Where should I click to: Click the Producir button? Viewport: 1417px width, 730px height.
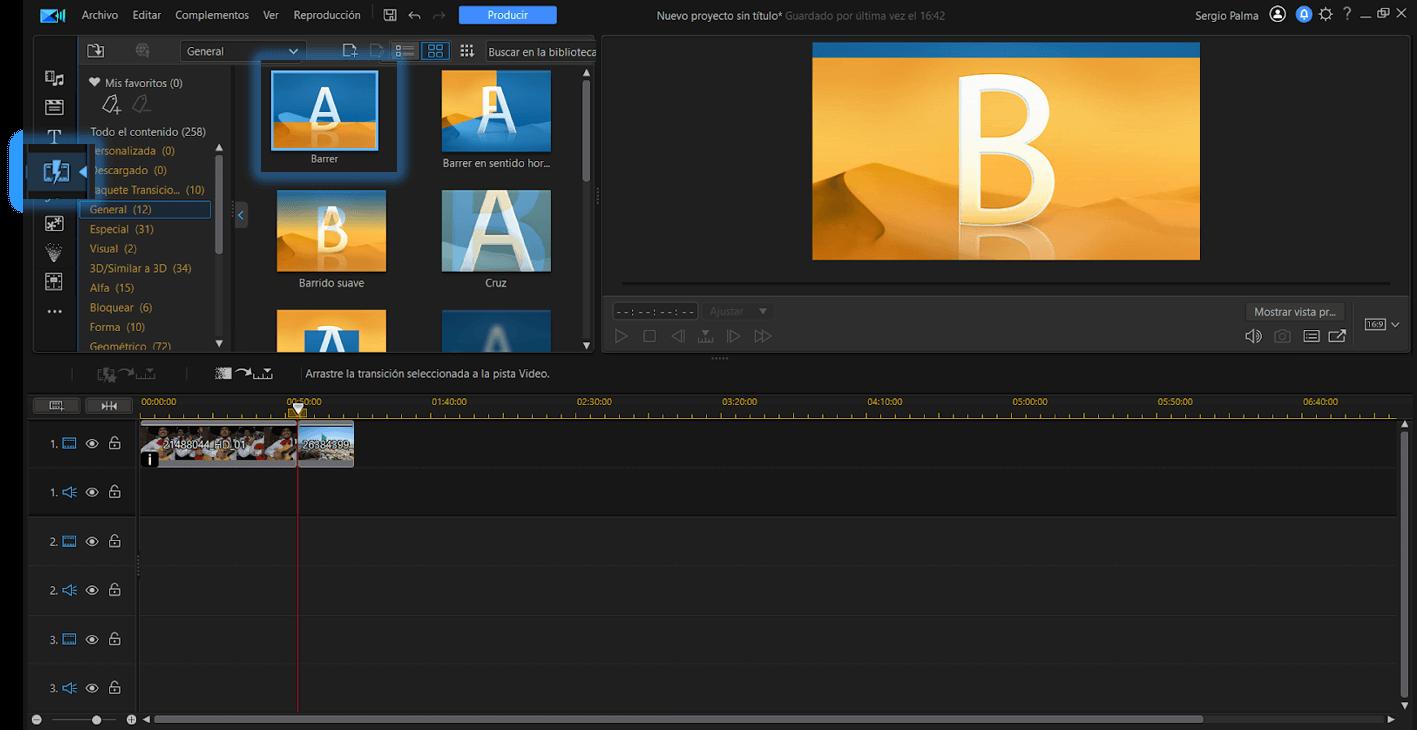tap(508, 15)
